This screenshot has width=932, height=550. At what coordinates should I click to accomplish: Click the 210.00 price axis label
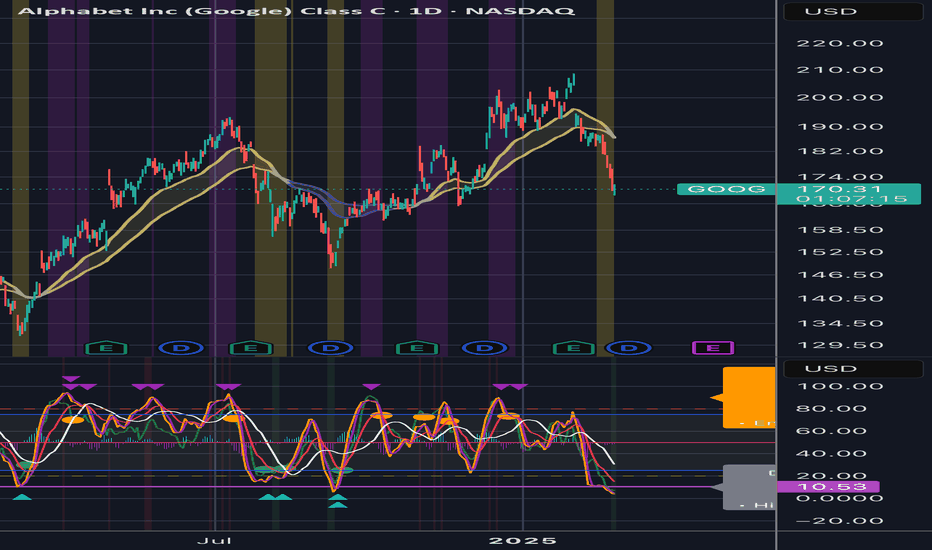(840, 70)
